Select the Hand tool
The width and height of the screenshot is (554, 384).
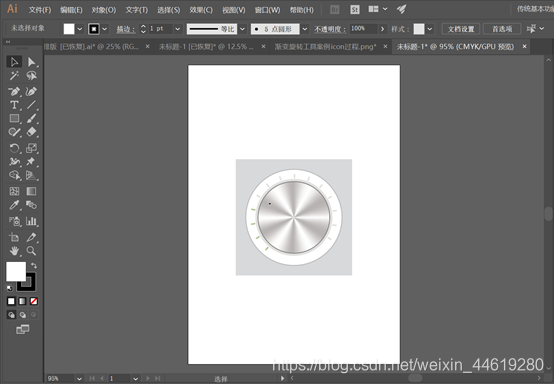coord(14,251)
